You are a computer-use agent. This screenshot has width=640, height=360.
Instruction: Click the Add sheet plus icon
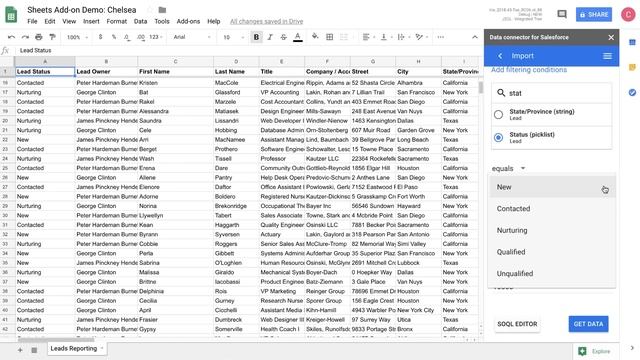pos(20,350)
